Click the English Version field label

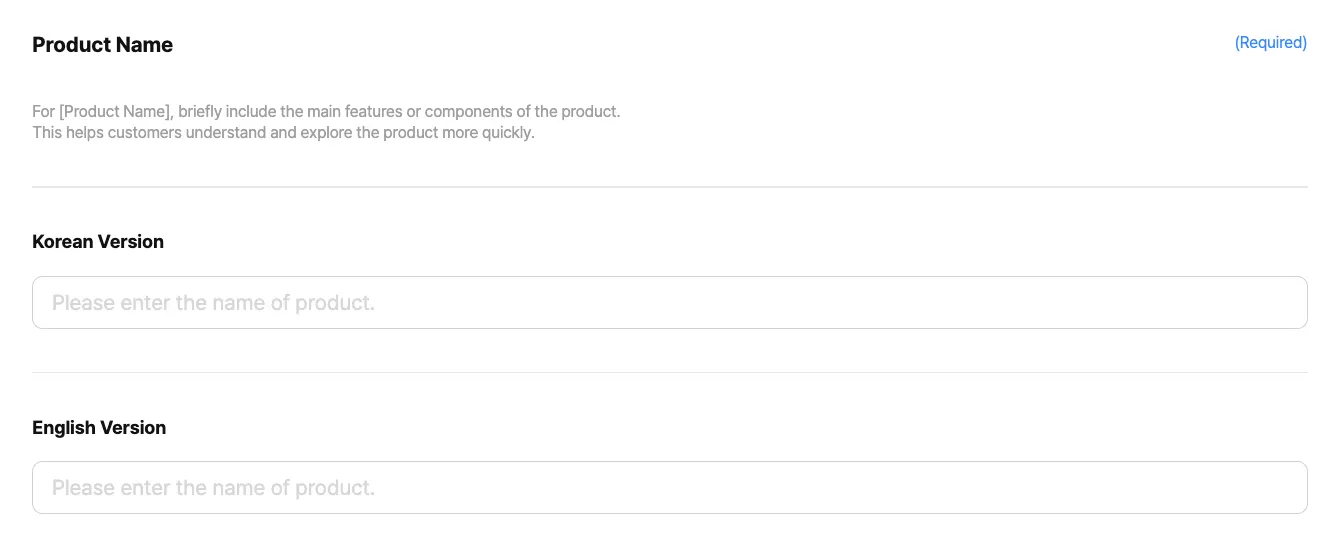click(99, 427)
